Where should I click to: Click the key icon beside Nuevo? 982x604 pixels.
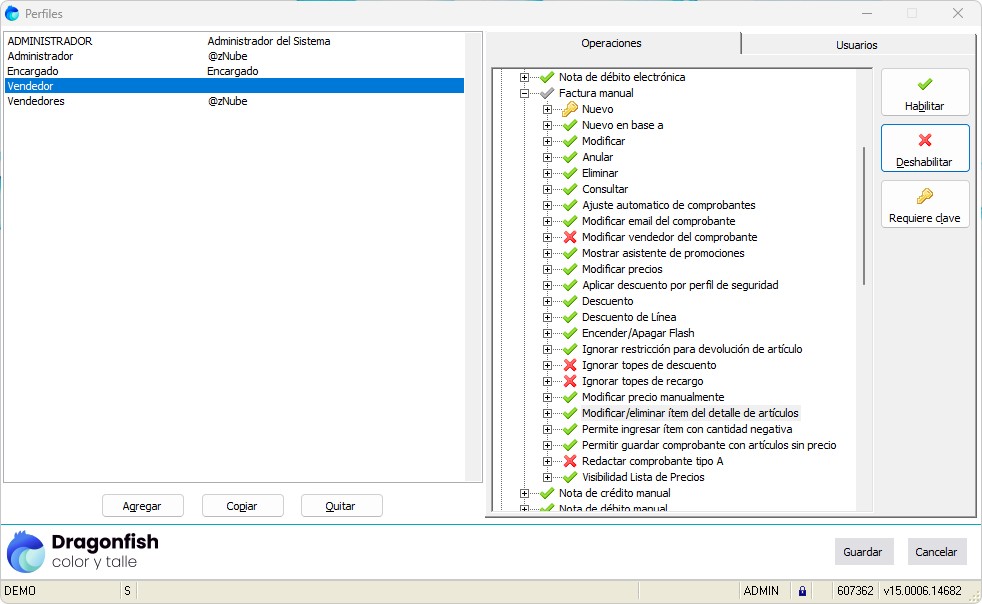point(570,109)
